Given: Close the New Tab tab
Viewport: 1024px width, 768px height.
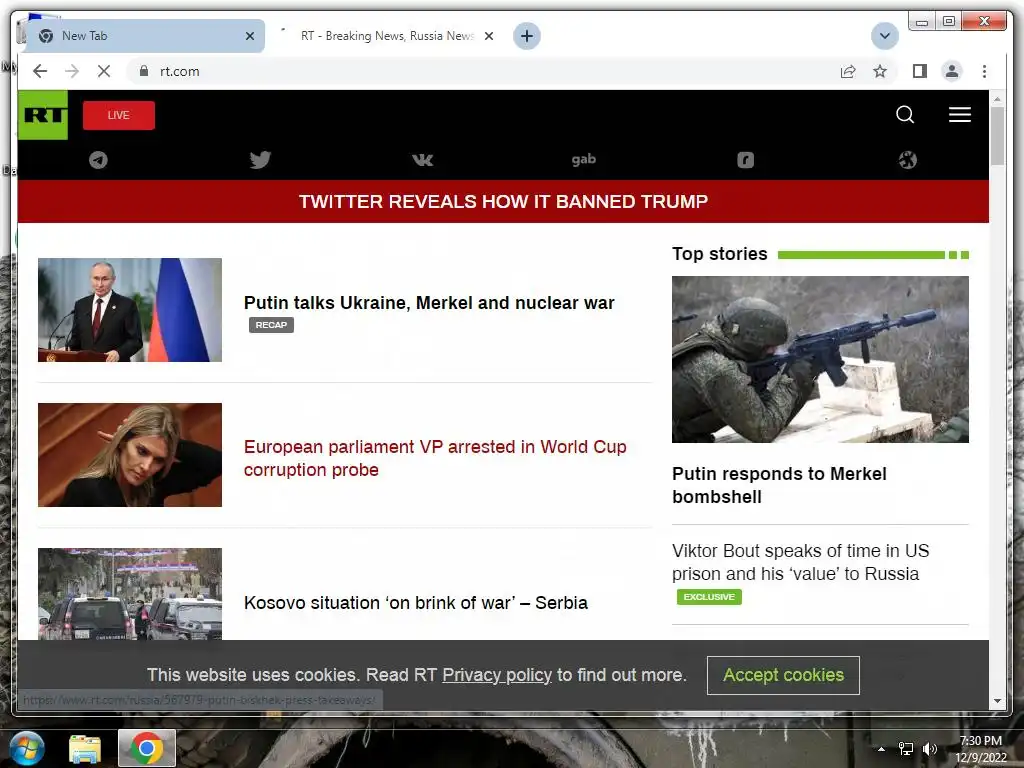Looking at the screenshot, I should 249,36.
